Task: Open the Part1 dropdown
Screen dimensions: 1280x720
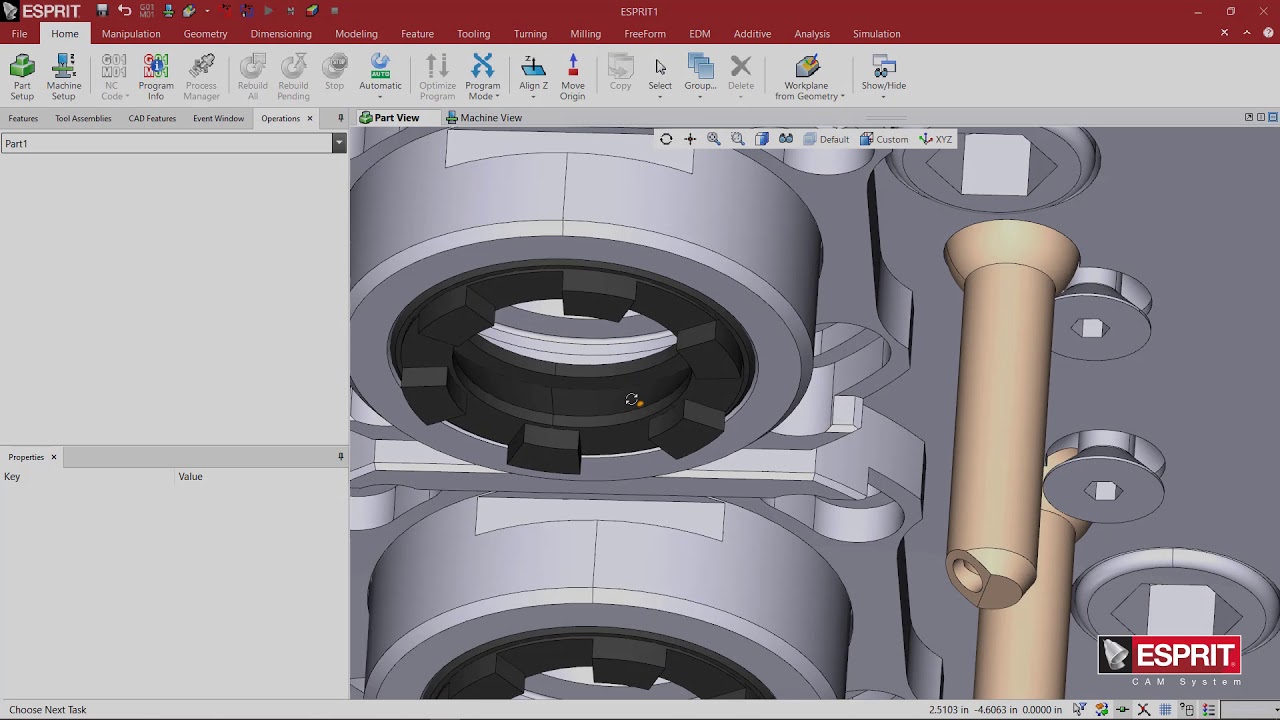Action: point(339,143)
